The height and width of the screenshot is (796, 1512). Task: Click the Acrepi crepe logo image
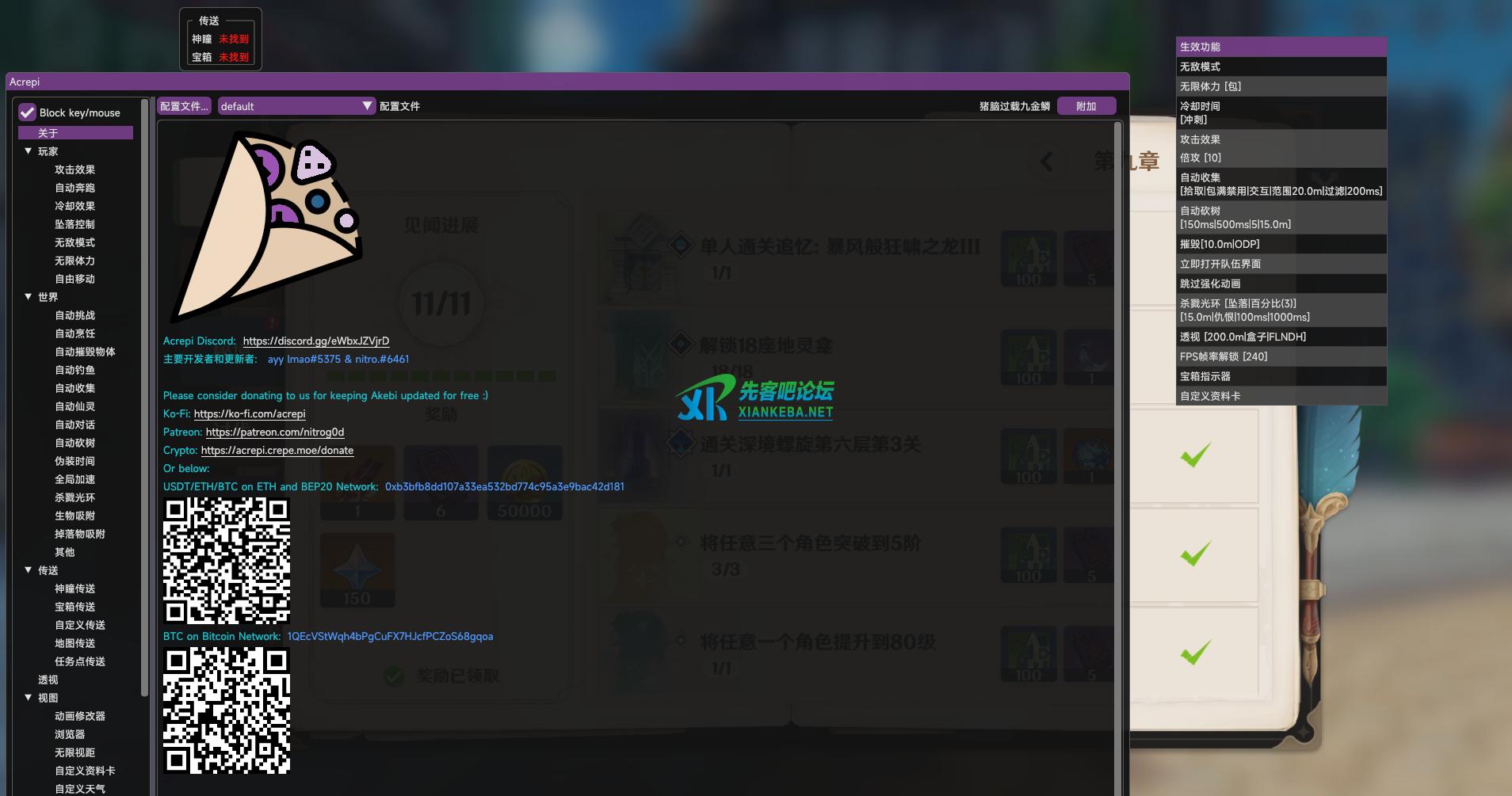(265, 226)
